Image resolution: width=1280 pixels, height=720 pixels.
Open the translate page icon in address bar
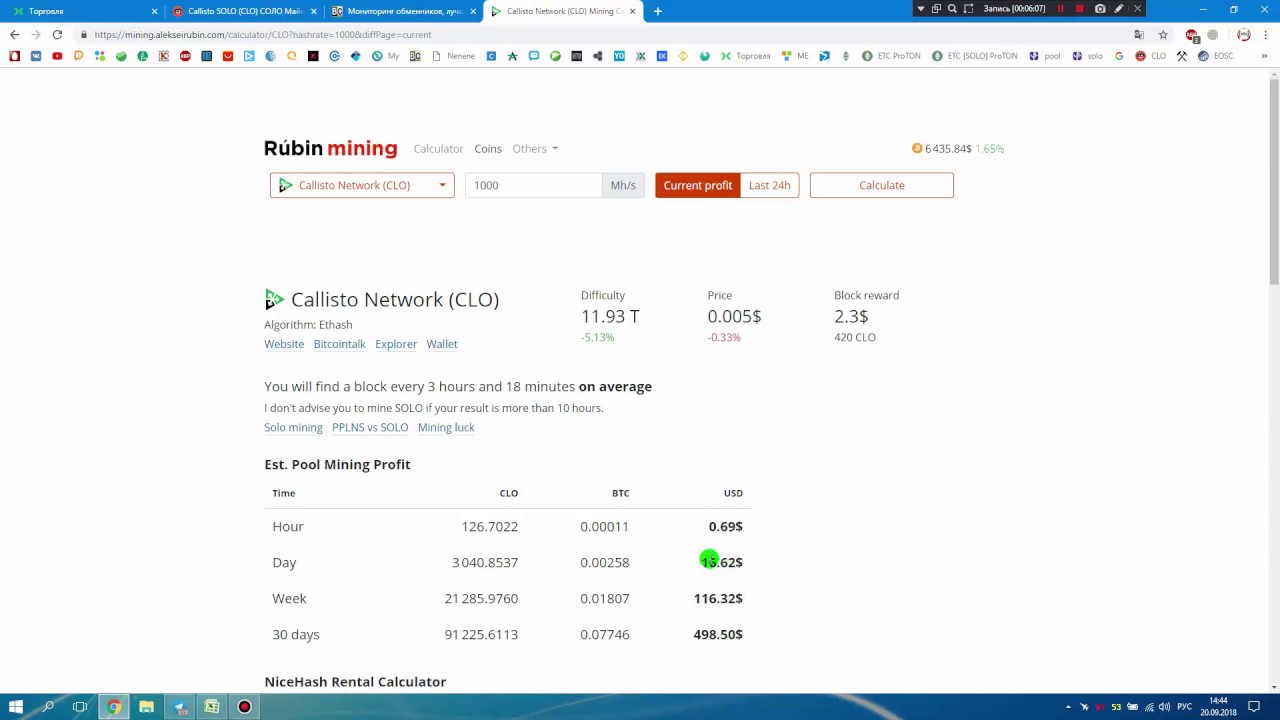tap(1139, 34)
